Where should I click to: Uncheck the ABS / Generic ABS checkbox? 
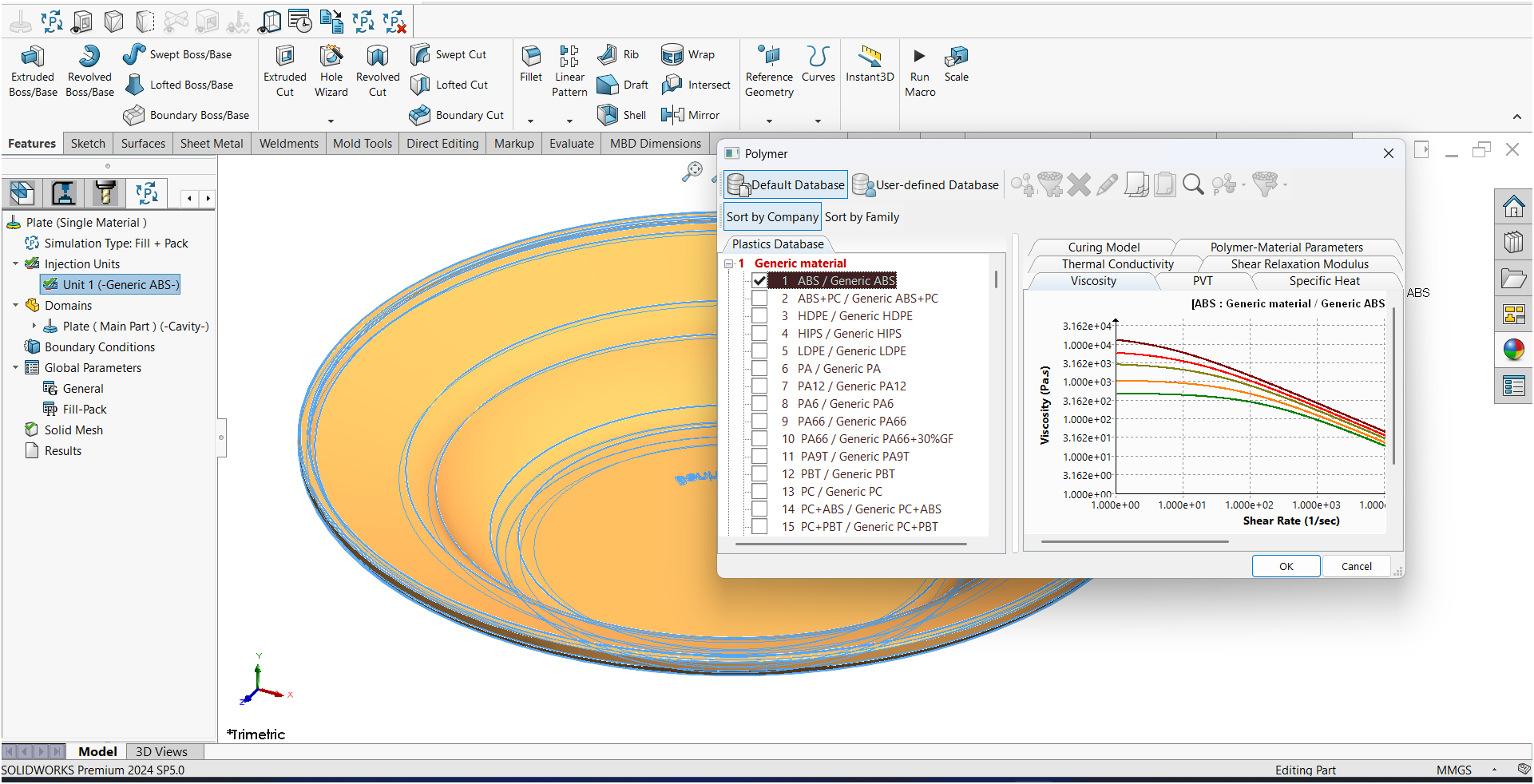(x=759, y=281)
